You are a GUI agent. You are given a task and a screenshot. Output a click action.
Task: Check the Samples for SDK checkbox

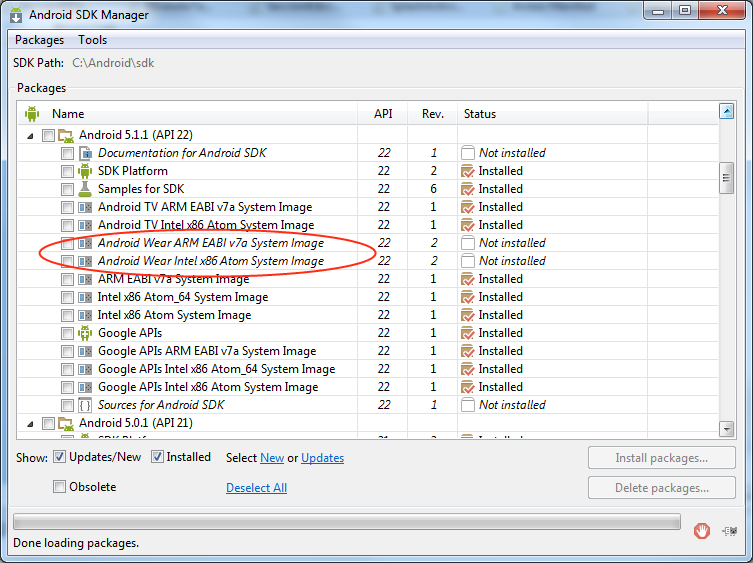click(67, 189)
